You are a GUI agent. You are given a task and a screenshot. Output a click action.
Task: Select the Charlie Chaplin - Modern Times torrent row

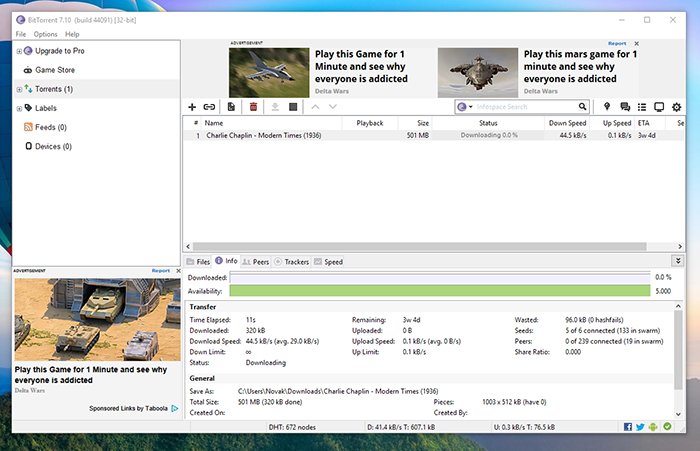coord(433,135)
